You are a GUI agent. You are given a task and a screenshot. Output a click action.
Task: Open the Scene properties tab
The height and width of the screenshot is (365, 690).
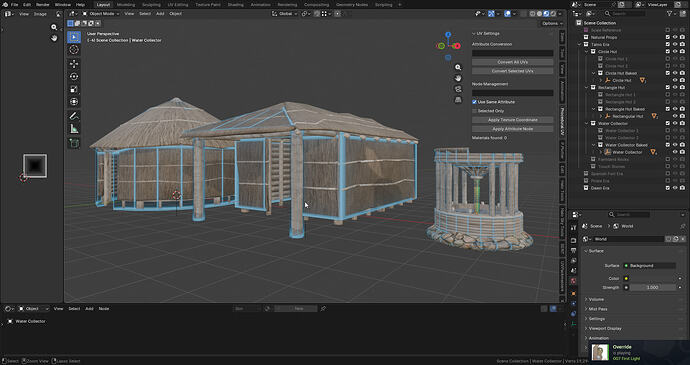(573, 271)
